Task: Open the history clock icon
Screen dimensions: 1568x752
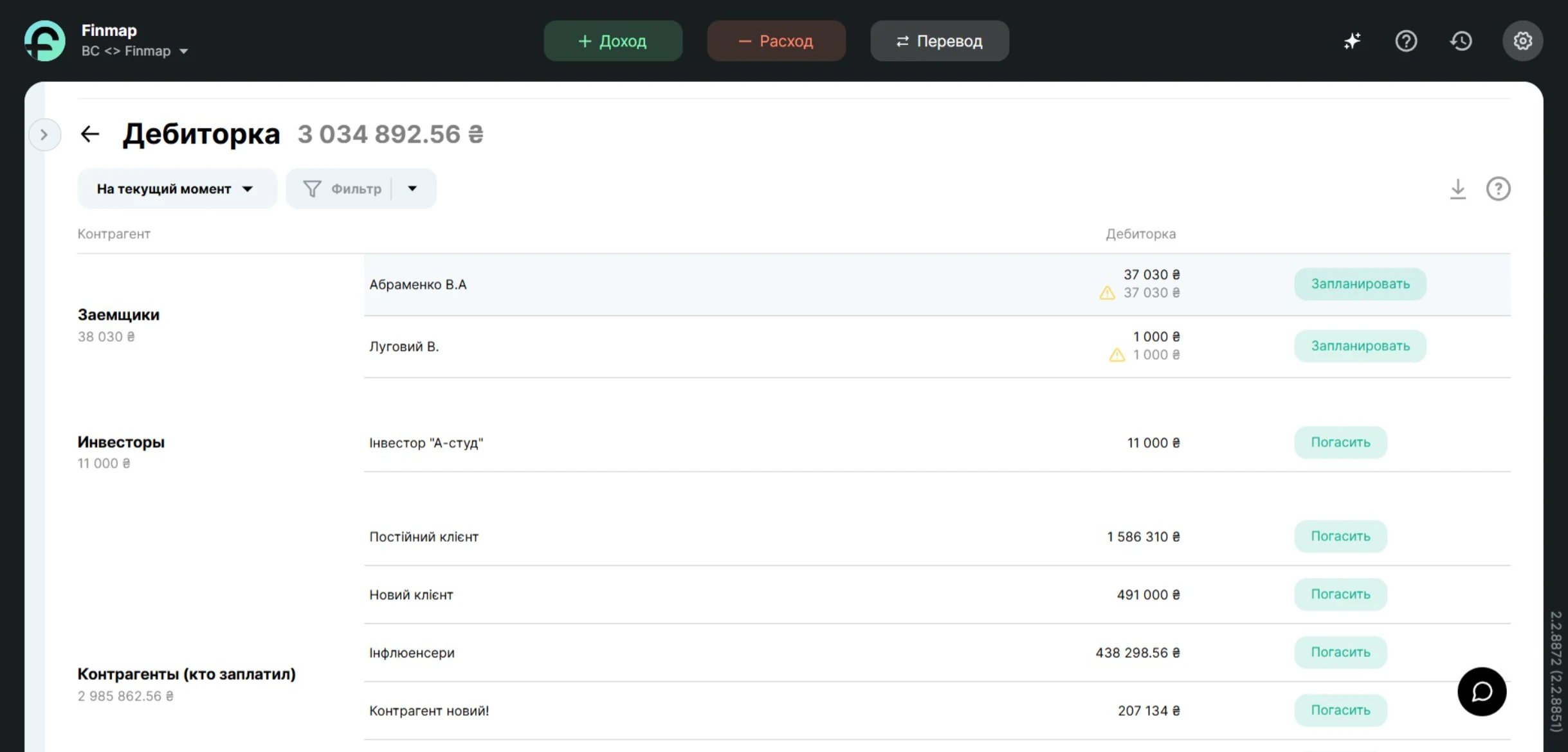Action: coord(1461,41)
